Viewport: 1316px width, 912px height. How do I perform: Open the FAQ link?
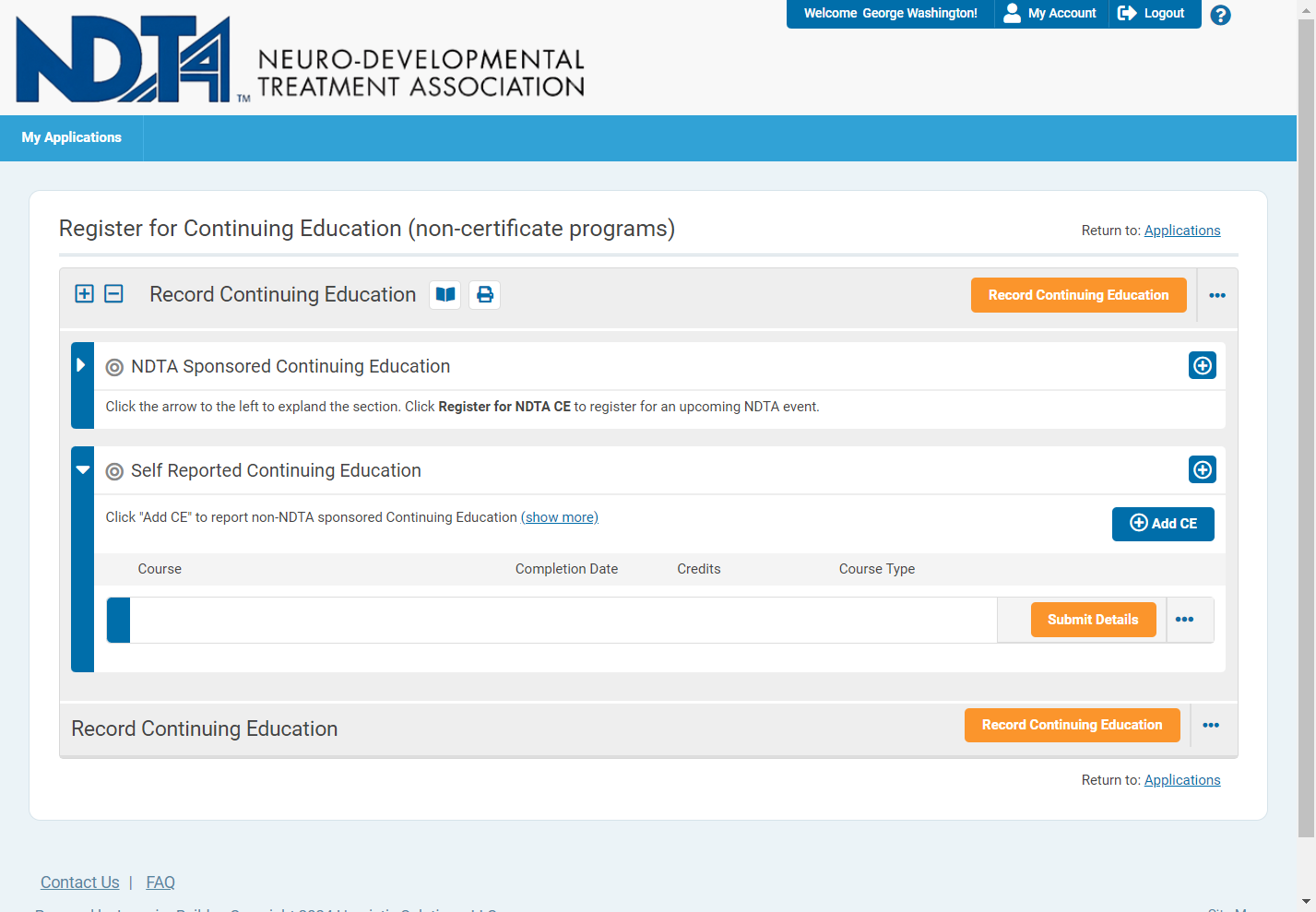pos(160,882)
